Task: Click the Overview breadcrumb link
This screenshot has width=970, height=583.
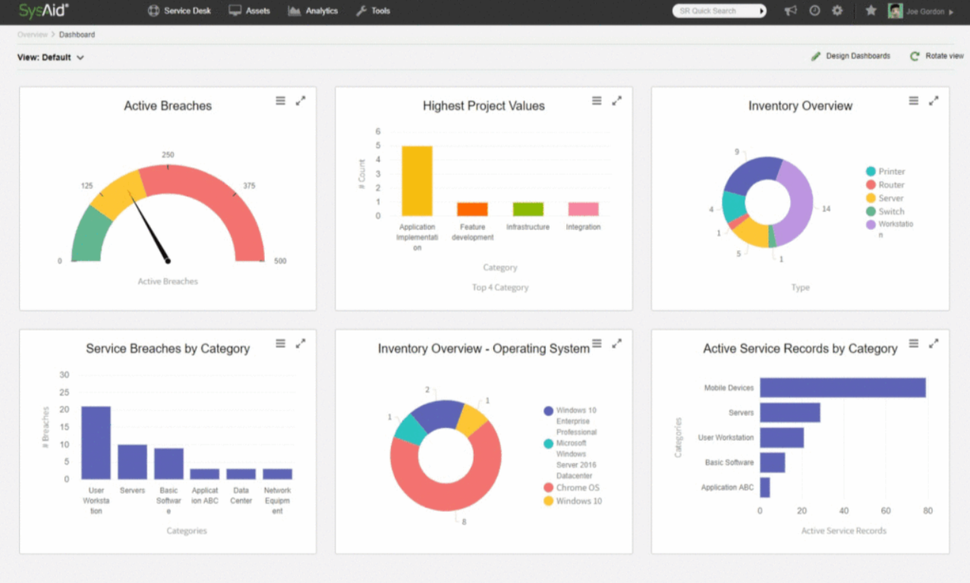Action: [30, 33]
